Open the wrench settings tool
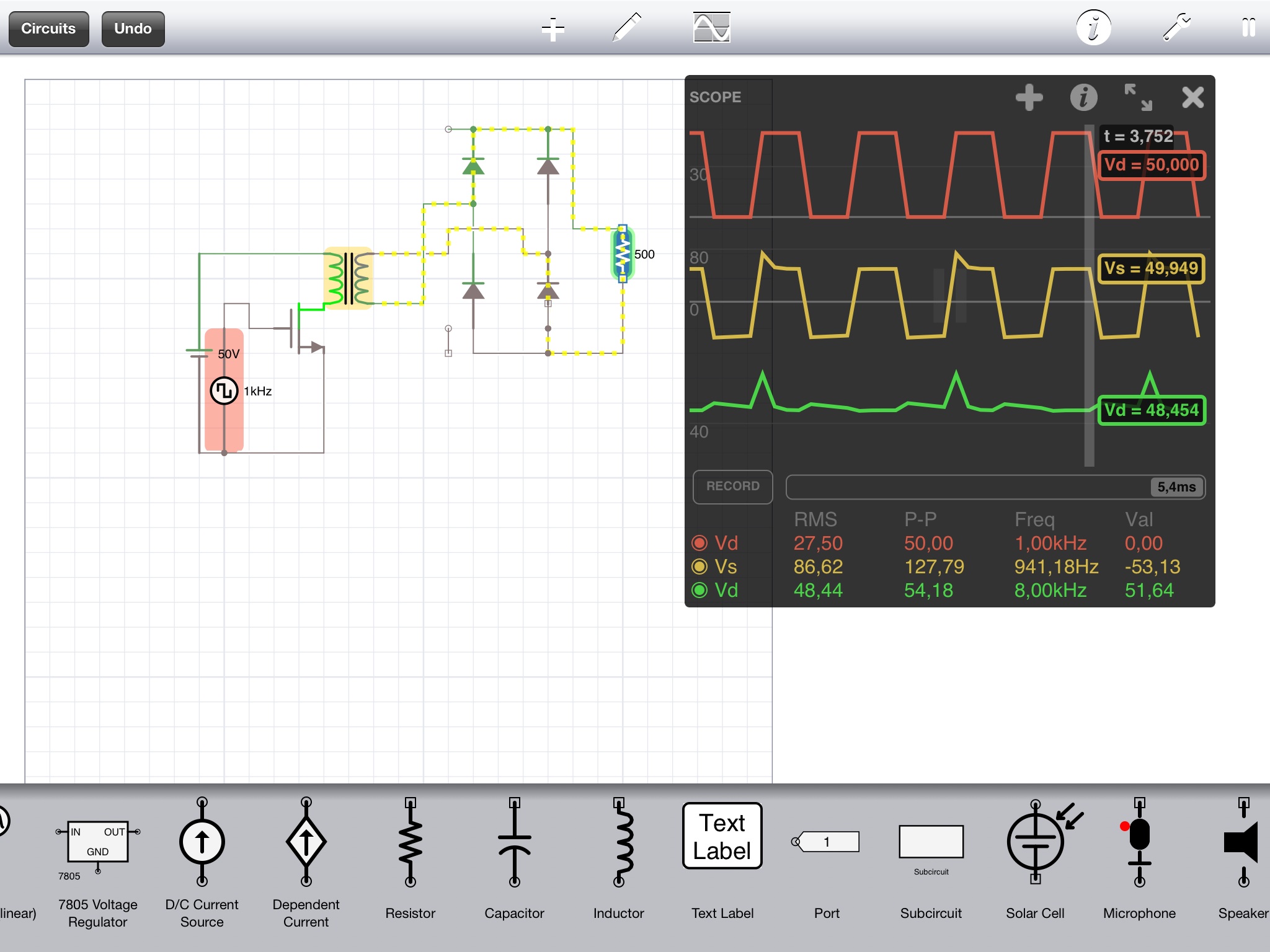The image size is (1270, 952). pos(1176,28)
